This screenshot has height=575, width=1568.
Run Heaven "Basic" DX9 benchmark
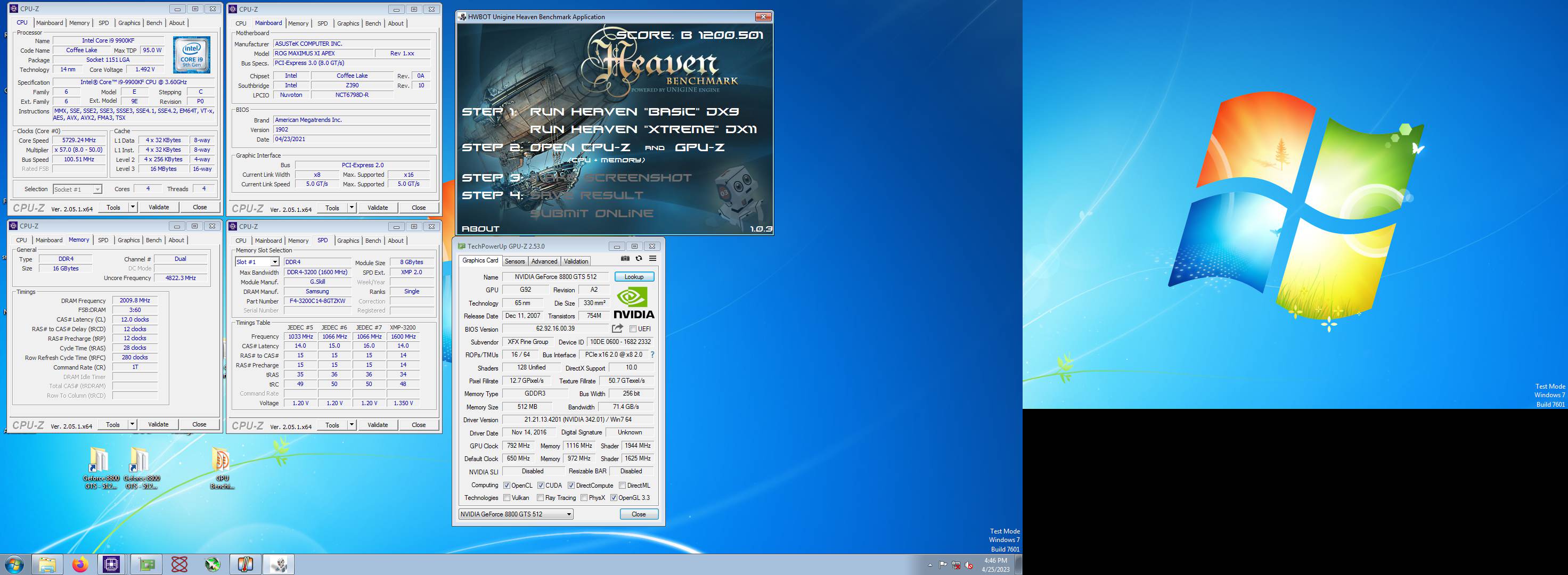click(x=634, y=111)
